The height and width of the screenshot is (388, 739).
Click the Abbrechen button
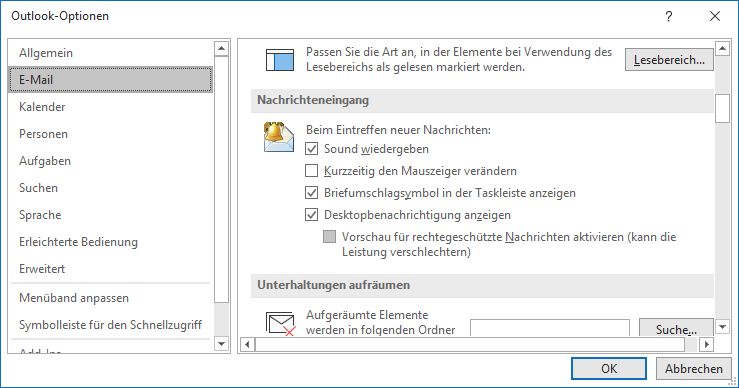(694, 369)
